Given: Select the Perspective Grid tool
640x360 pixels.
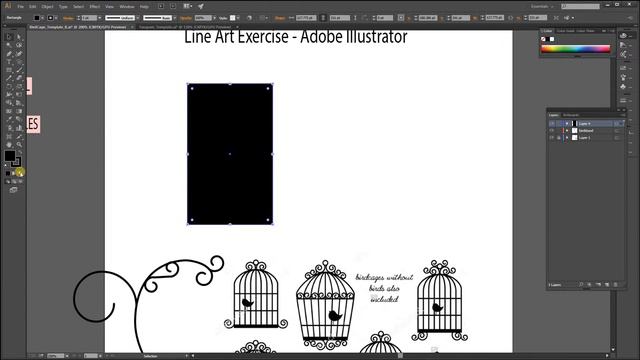Looking at the screenshot, I should coord(19,103).
